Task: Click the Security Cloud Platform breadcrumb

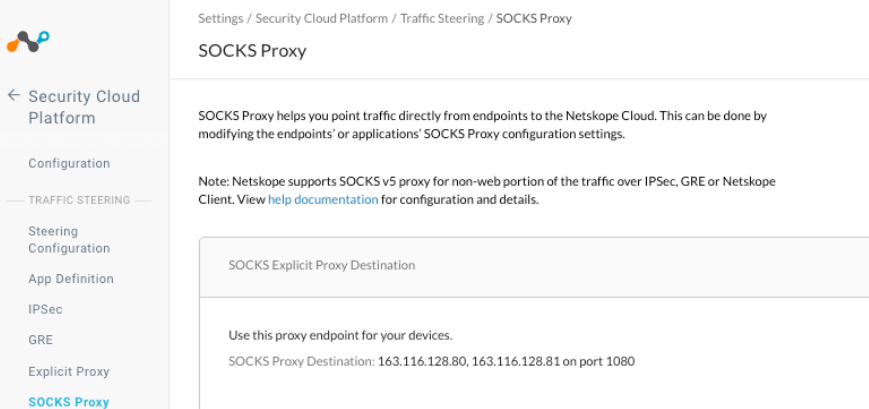Action: click(x=322, y=19)
